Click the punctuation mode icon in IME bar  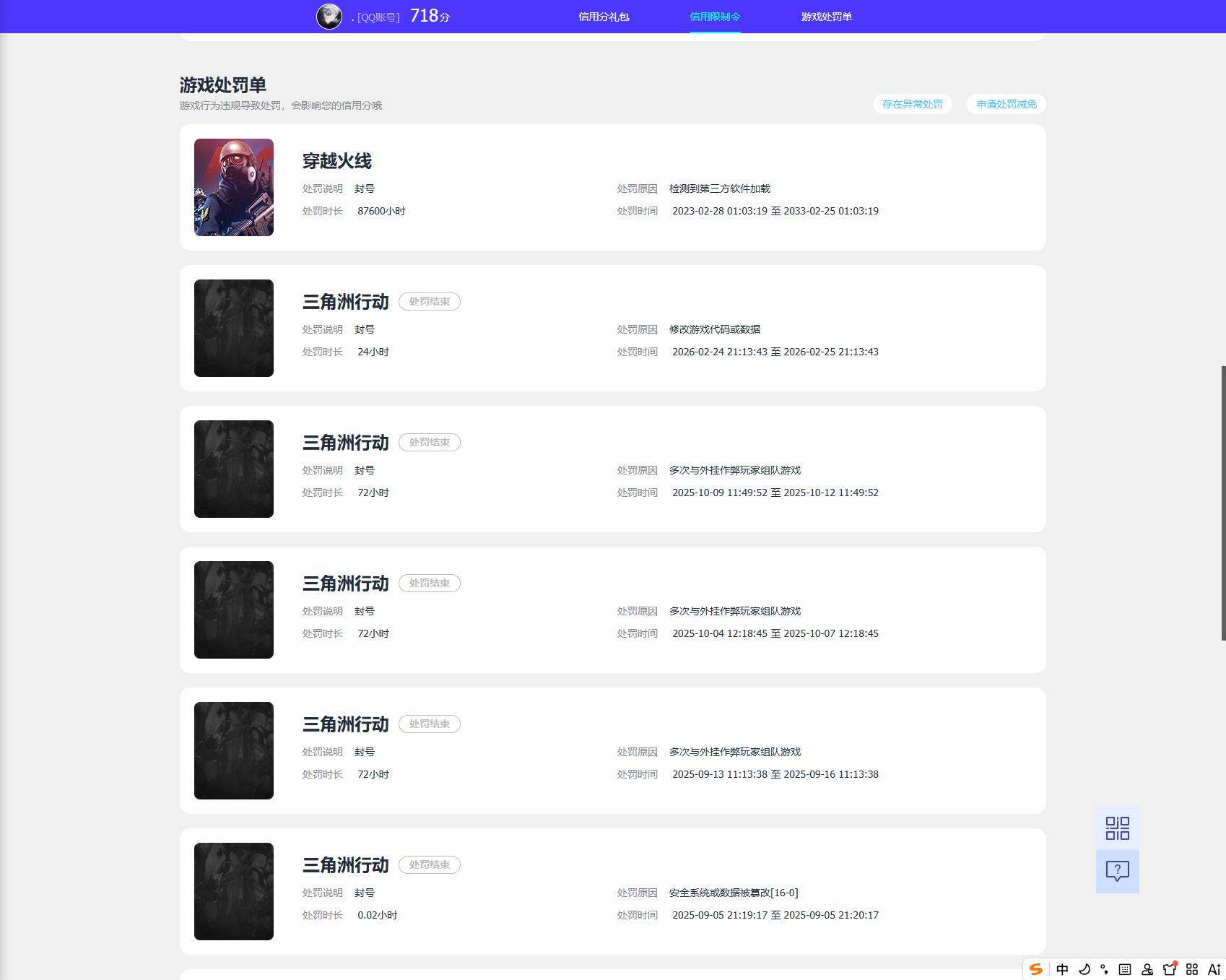point(1104,969)
